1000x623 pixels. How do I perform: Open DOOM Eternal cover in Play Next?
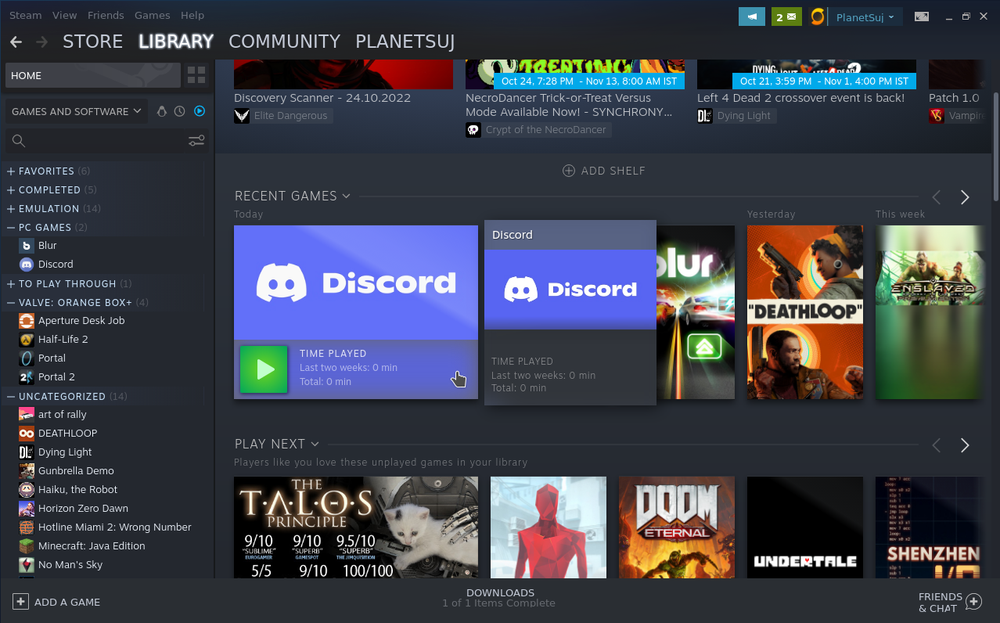(677, 527)
